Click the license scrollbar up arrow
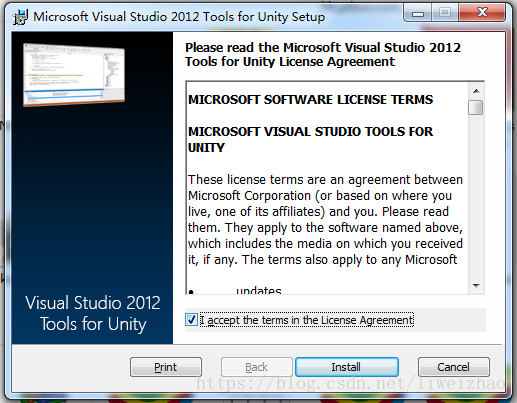 [476, 91]
